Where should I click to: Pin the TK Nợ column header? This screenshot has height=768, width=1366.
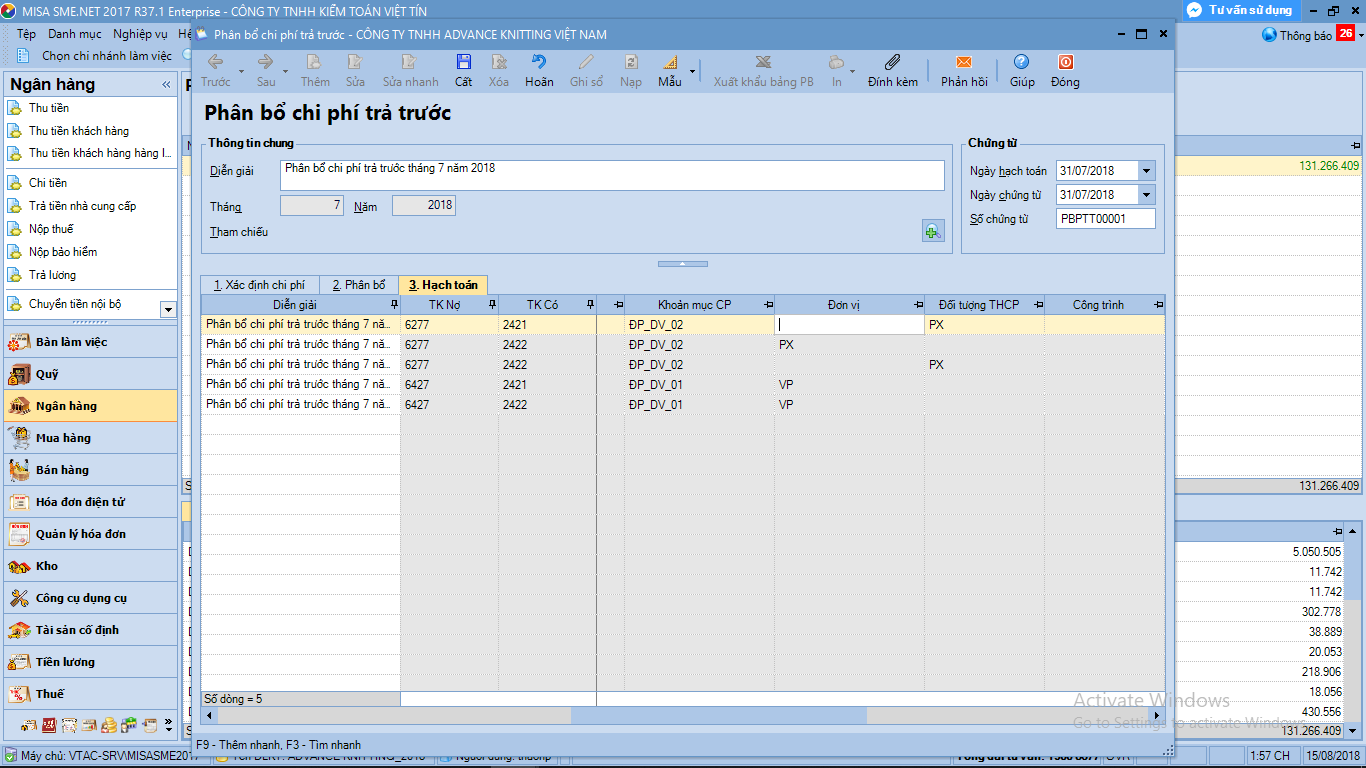[491, 304]
